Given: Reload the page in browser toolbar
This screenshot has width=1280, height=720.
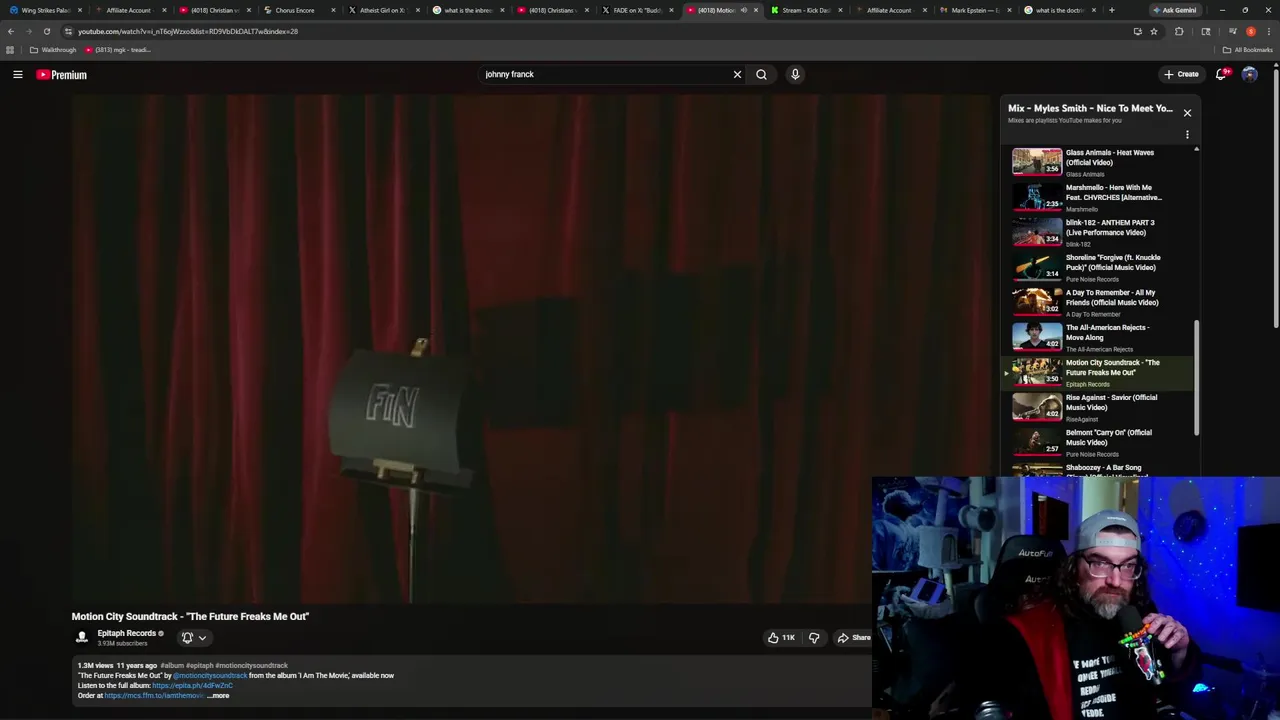Looking at the screenshot, I should click(46, 31).
